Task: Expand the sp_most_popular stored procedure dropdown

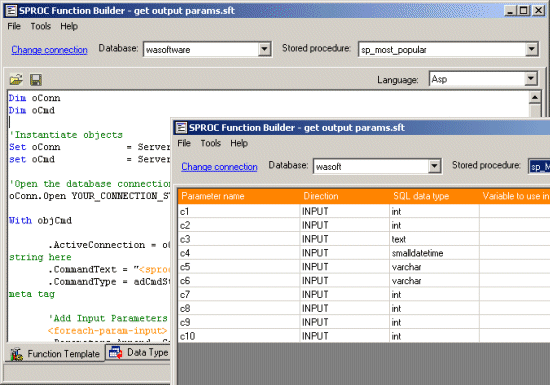Action: pyautogui.click(x=531, y=49)
